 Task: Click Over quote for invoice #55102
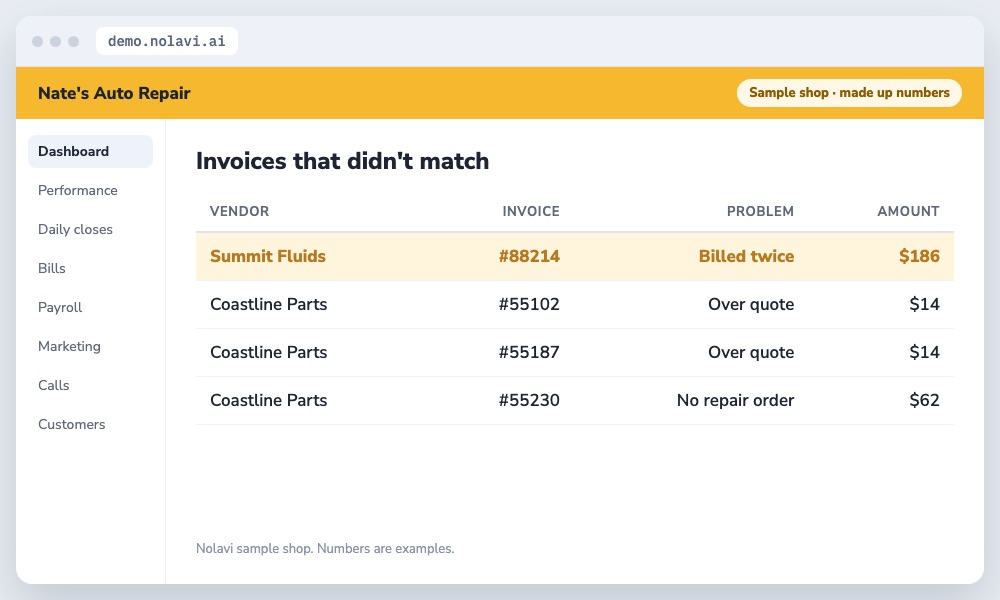[x=751, y=304]
